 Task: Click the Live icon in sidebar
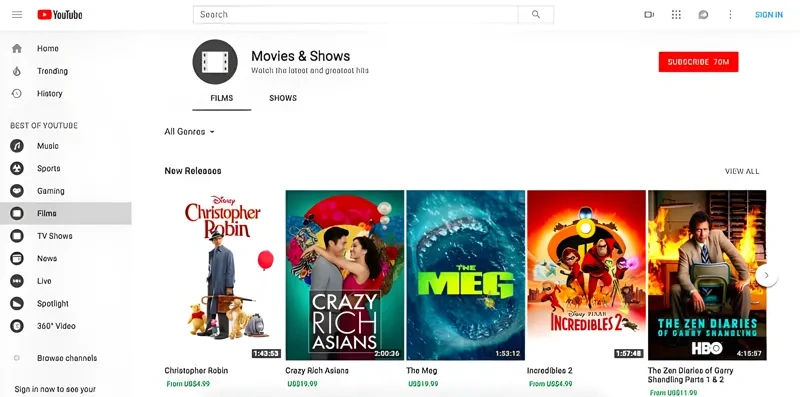pyautogui.click(x=17, y=281)
